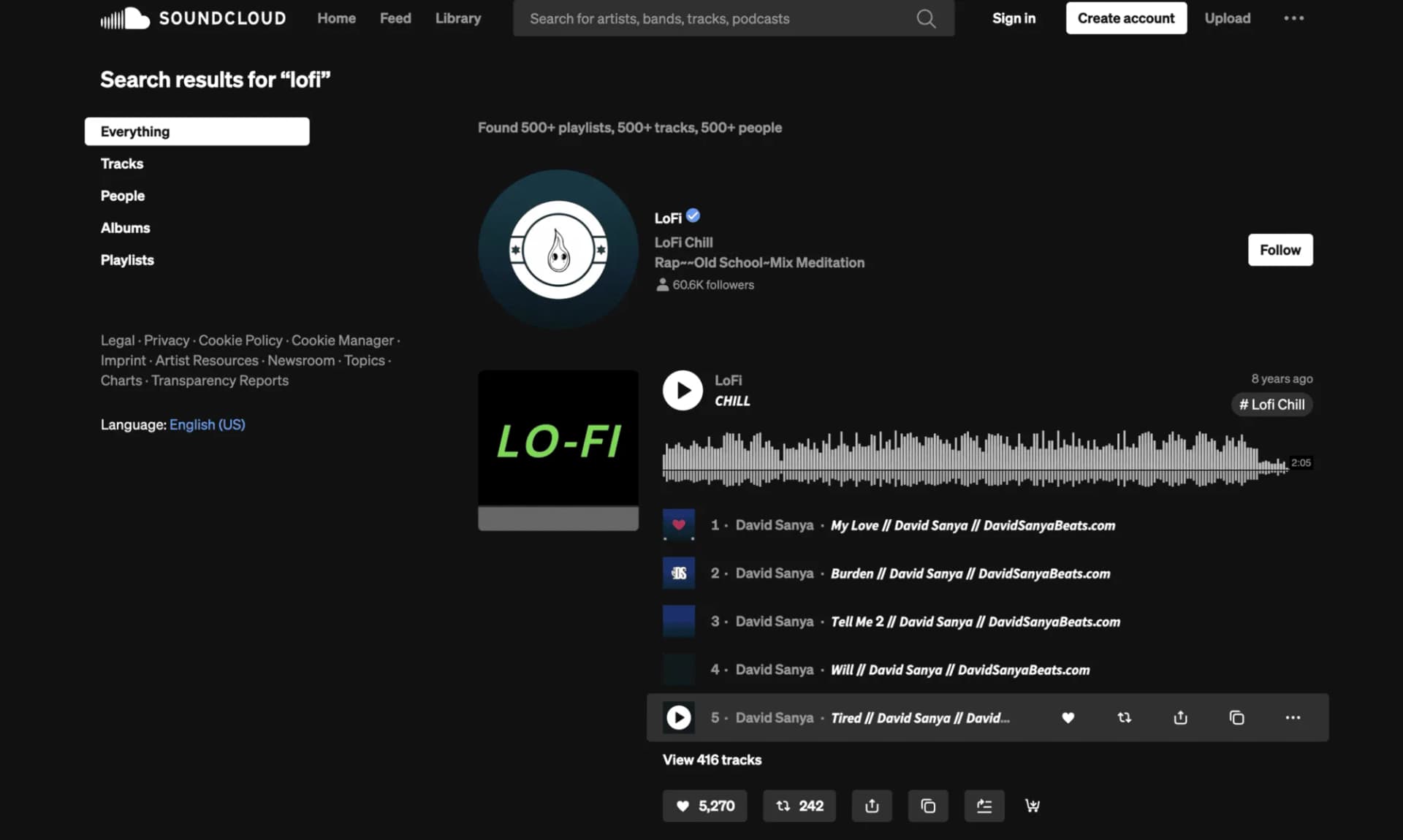Like the playlist with 5,270 likes
Screen dimensions: 1403x840
click(704, 806)
